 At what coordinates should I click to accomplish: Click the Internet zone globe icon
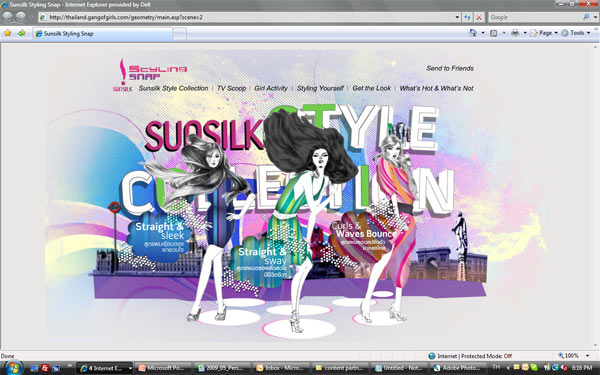coord(432,356)
